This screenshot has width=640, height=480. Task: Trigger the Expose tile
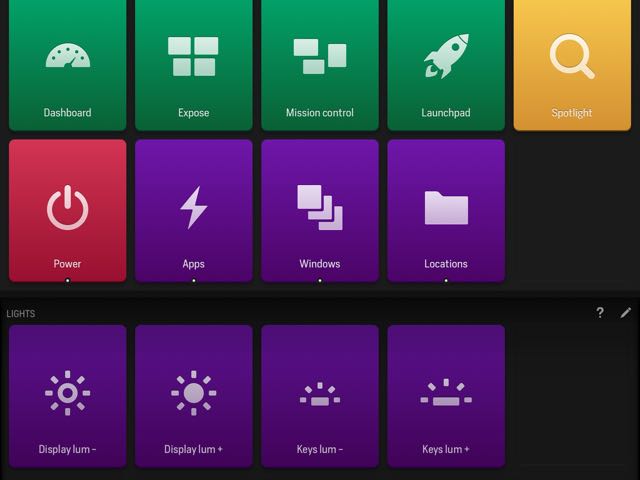(193, 65)
